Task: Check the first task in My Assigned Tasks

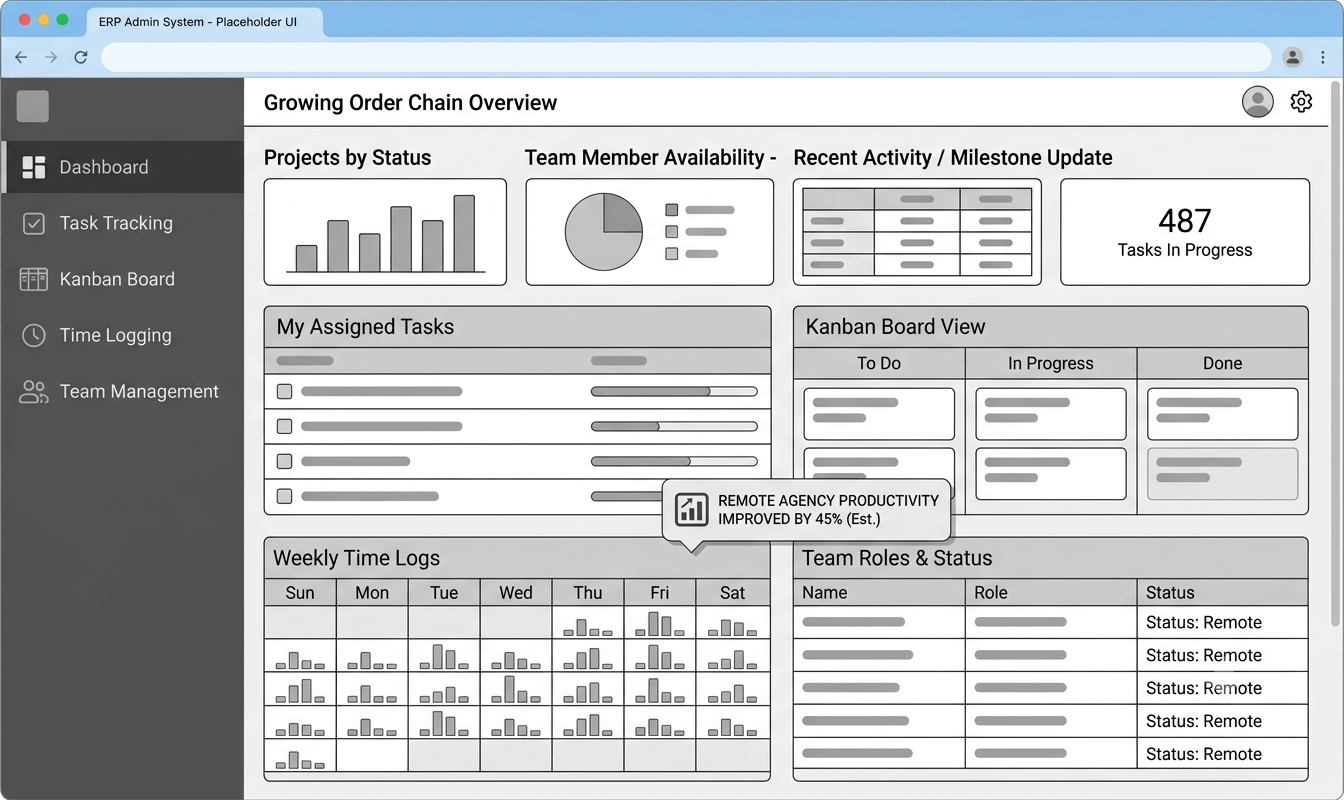Action: click(284, 392)
